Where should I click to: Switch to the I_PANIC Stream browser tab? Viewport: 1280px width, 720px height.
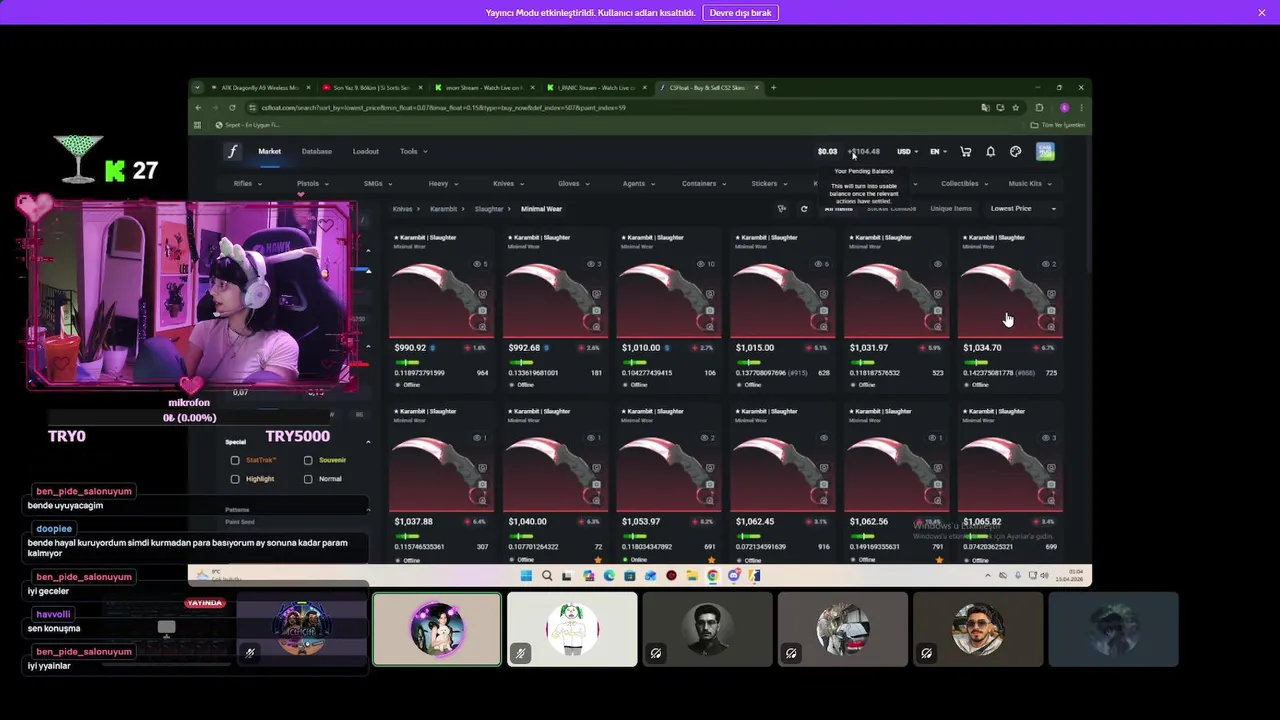point(597,88)
